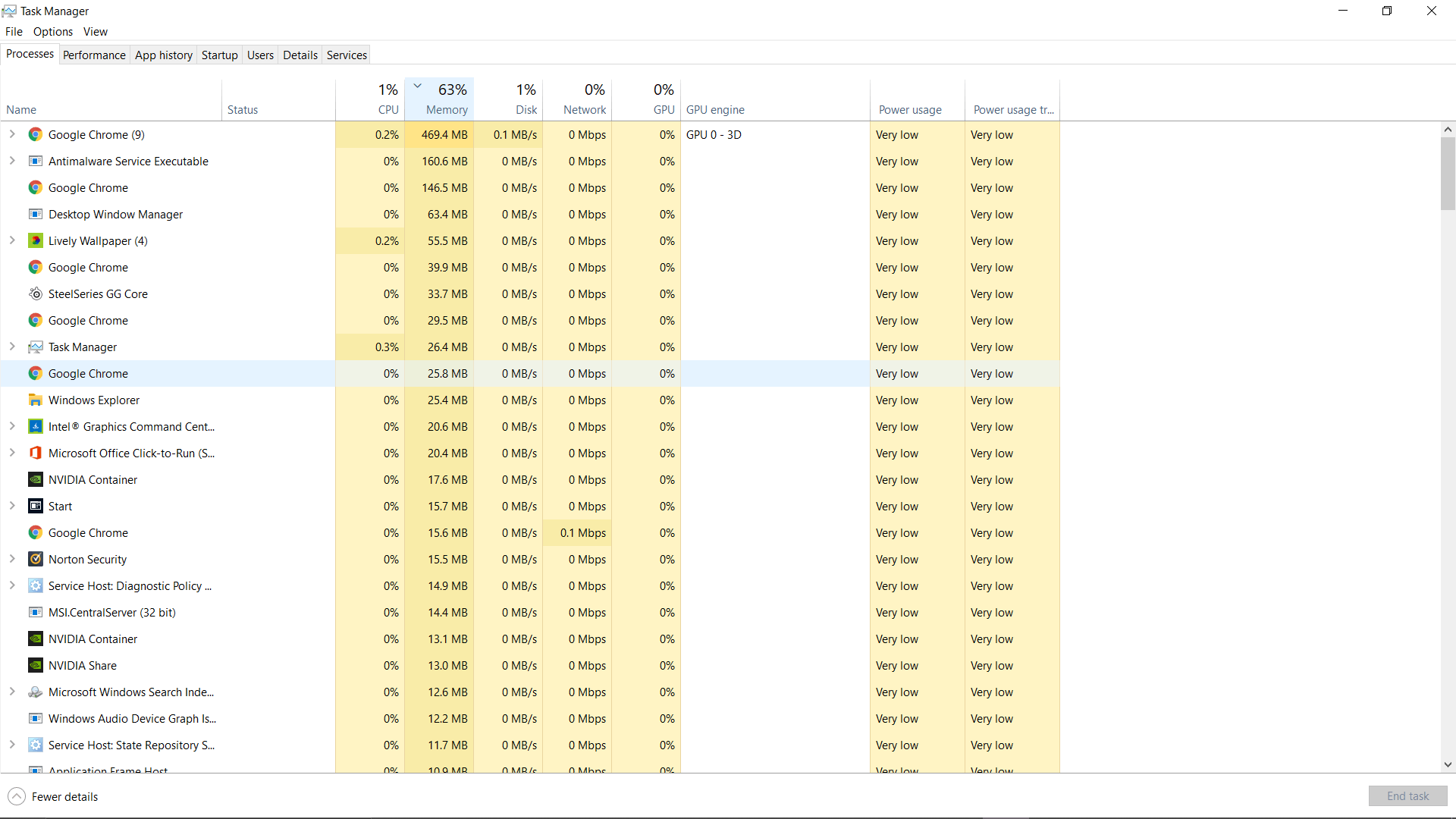Expand the Task Manager process row

coord(12,347)
